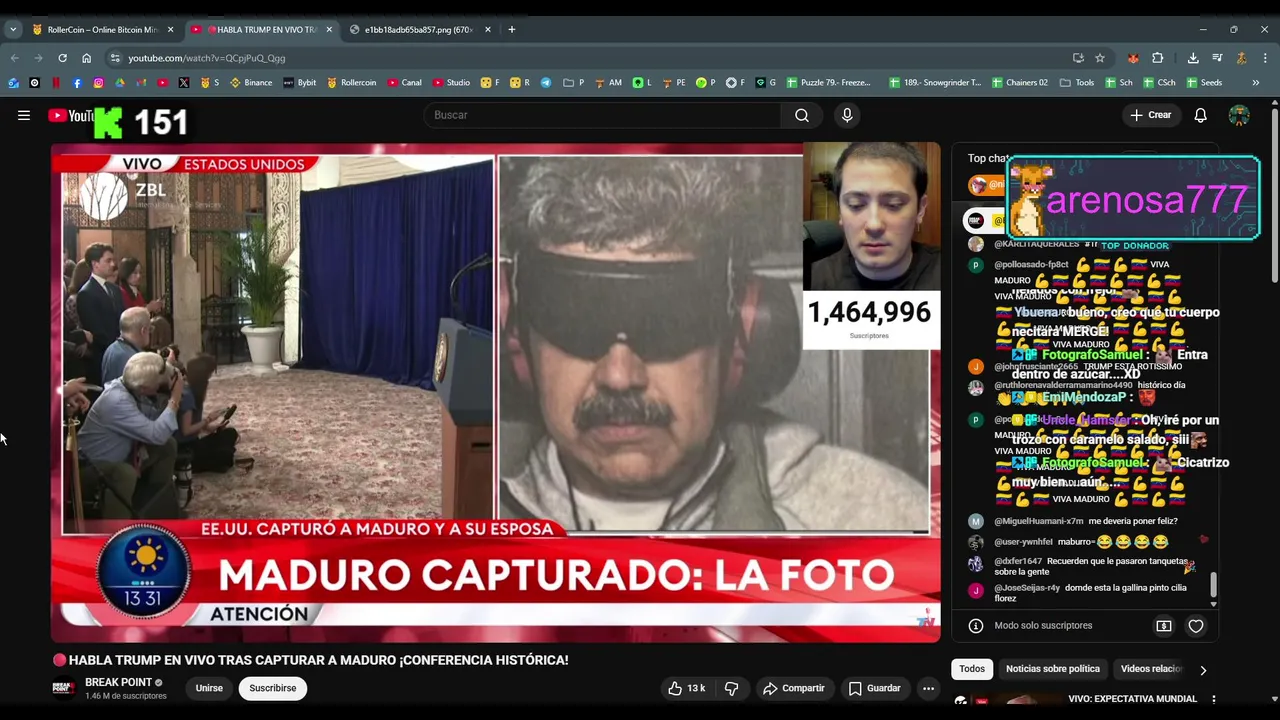Image resolution: width=1280 pixels, height=720 pixels.
Task: Open Canal bookmark
Action: [404, 83]
